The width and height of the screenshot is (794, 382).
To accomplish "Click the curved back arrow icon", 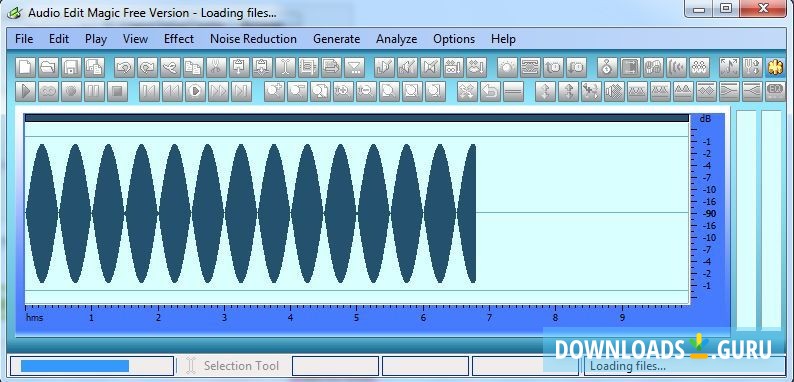I will click(490, 92).
